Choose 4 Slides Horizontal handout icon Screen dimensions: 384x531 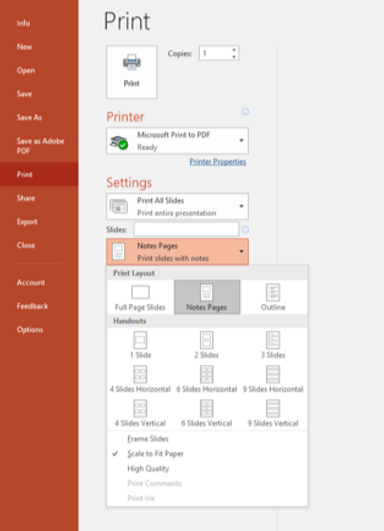click(x=140, y=374)
